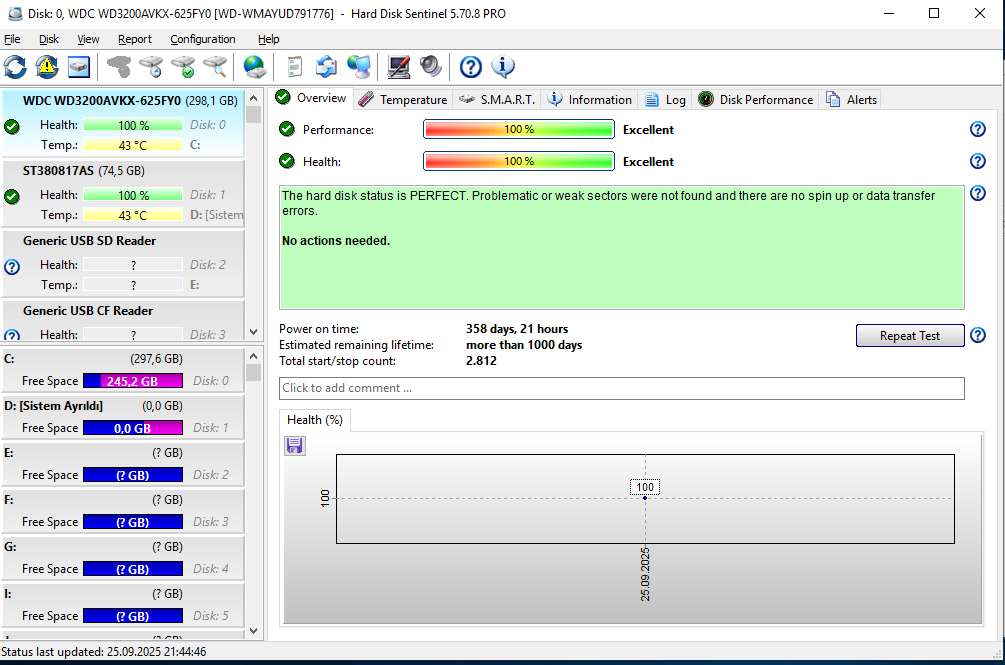Select the Generic USB CF Reader entry
1005x665 pixels.
pos(122,320)
